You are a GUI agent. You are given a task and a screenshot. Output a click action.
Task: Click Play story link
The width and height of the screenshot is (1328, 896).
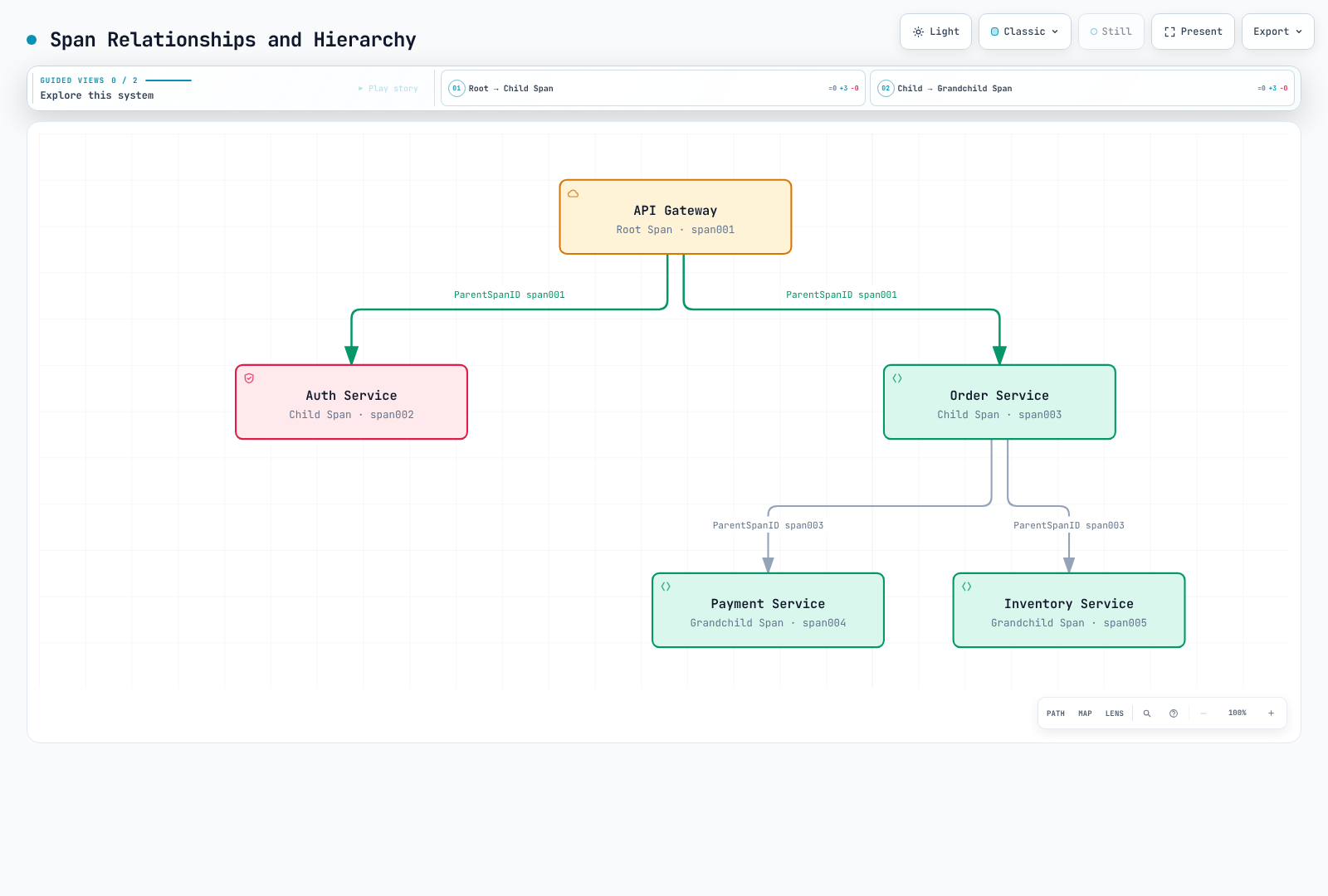pyautogui.click(x=388, y=88)
